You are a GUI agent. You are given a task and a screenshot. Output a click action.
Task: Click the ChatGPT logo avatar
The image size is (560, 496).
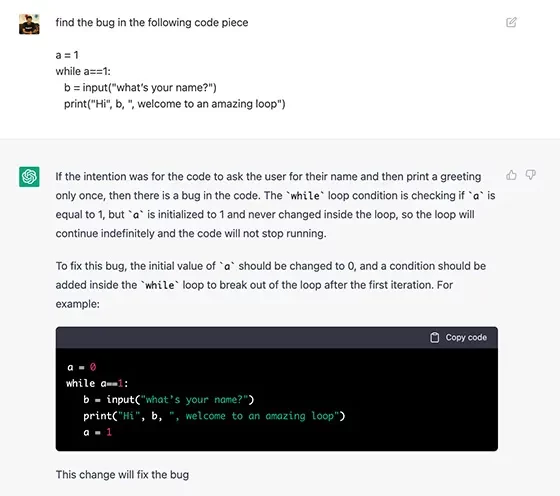coord(29,176)
